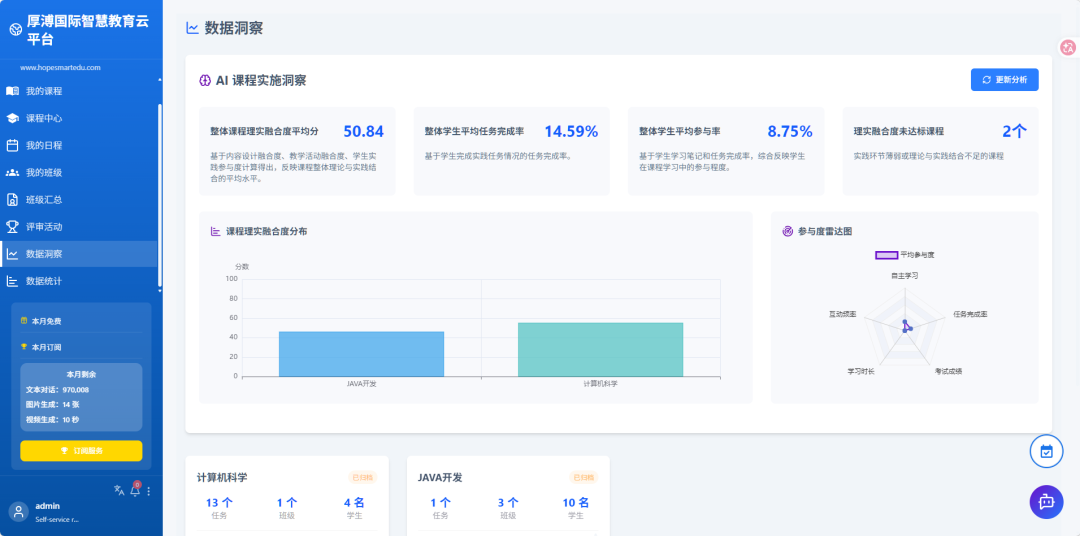This screenshot has height=536, width=1080.
Task: Click the 图片生成: 14 张 quota line
Action: (x=52, y=404)
